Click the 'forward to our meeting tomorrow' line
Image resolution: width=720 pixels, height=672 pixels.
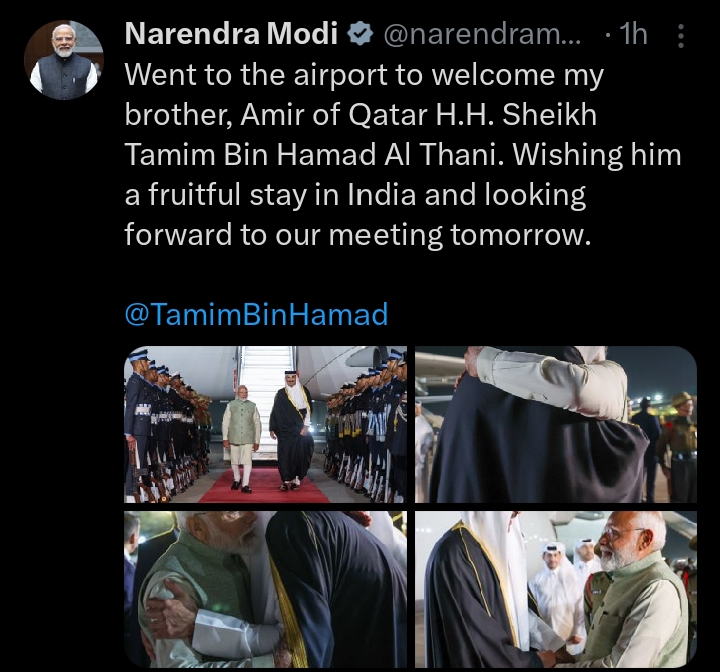pyautogui.click(x=356, y=235)
